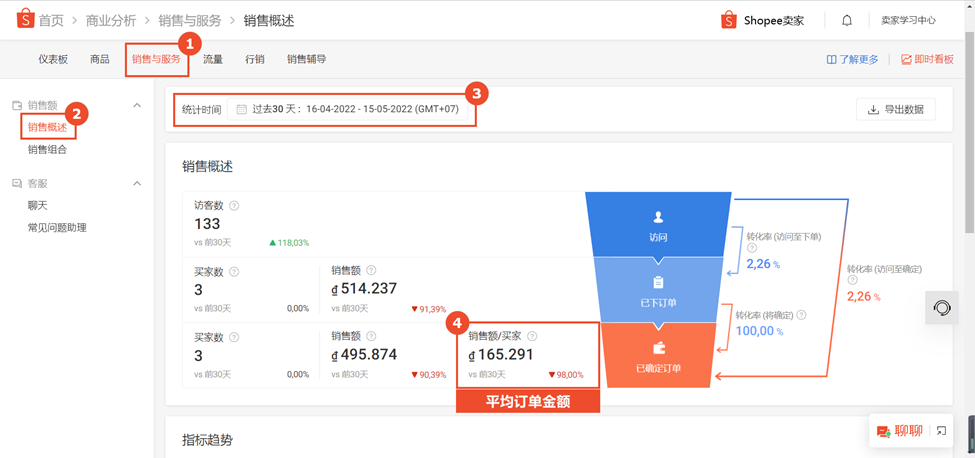Screen dimensions: 975x458
Task: Click the Shopee logo beside 首页
Action: pyautogui.click(x=25, y=20)
